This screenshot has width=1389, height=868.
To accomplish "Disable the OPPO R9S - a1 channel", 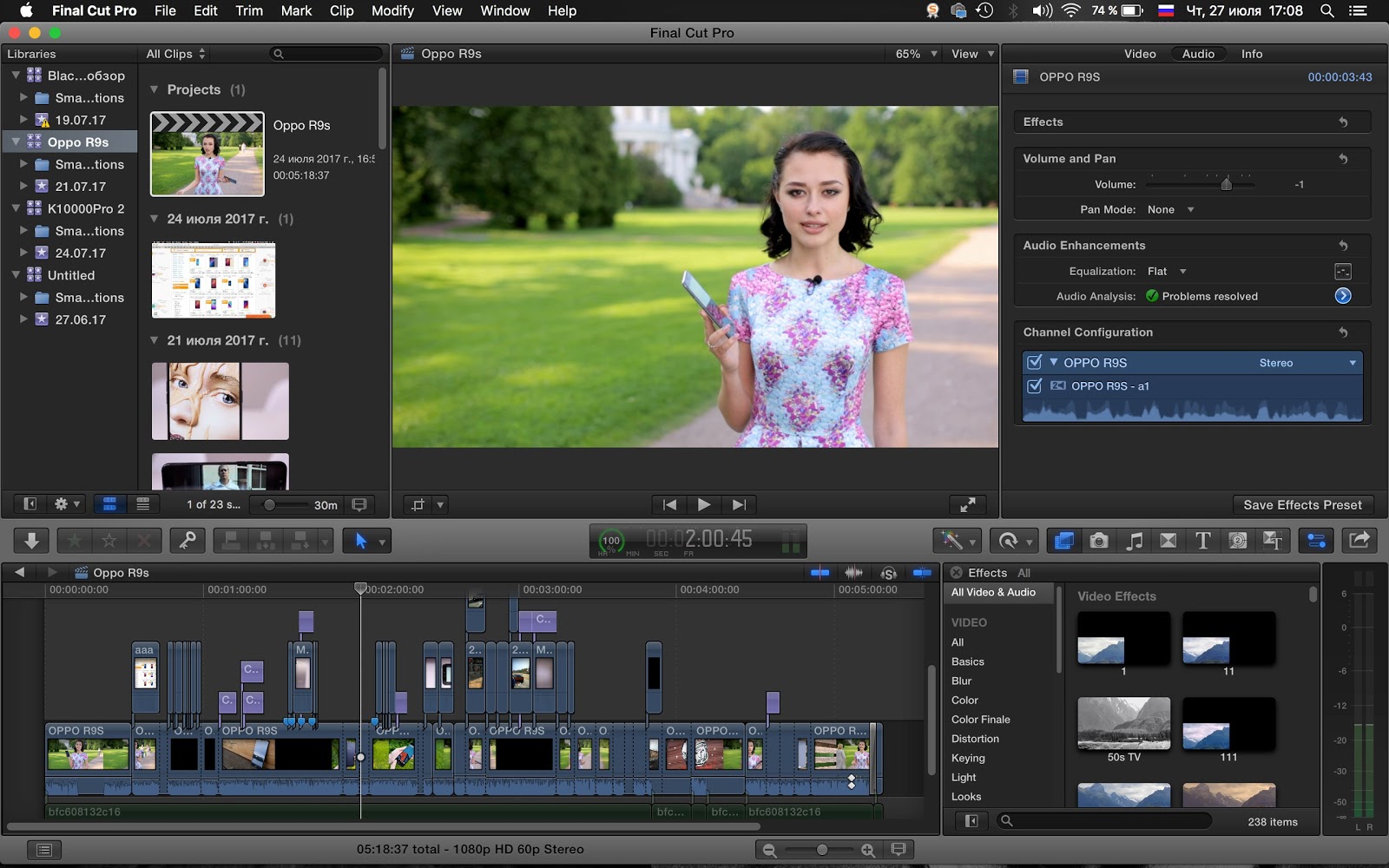I will point(1034,386).
